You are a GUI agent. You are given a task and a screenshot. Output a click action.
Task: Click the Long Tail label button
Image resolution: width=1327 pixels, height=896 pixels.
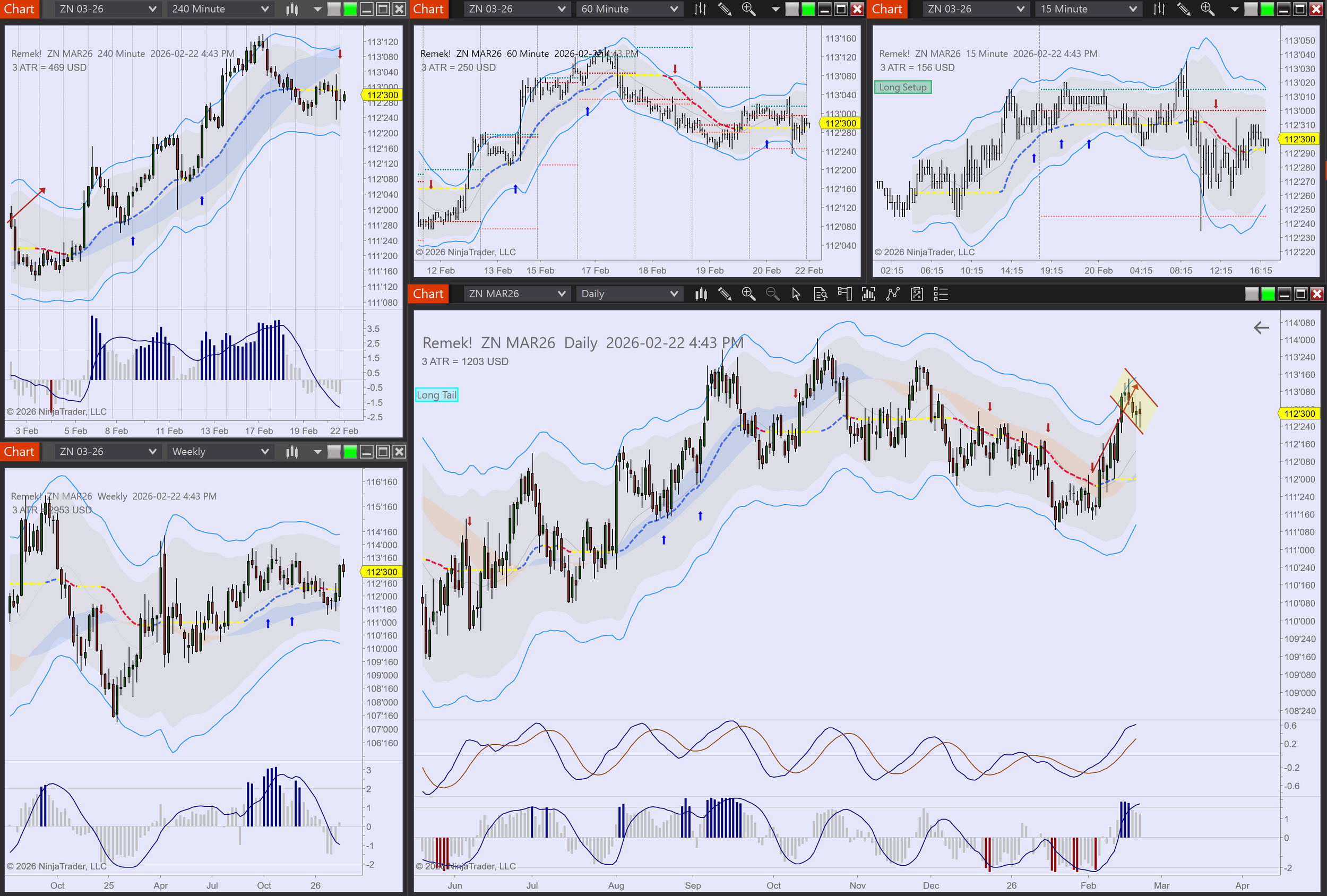pos(436,394)
